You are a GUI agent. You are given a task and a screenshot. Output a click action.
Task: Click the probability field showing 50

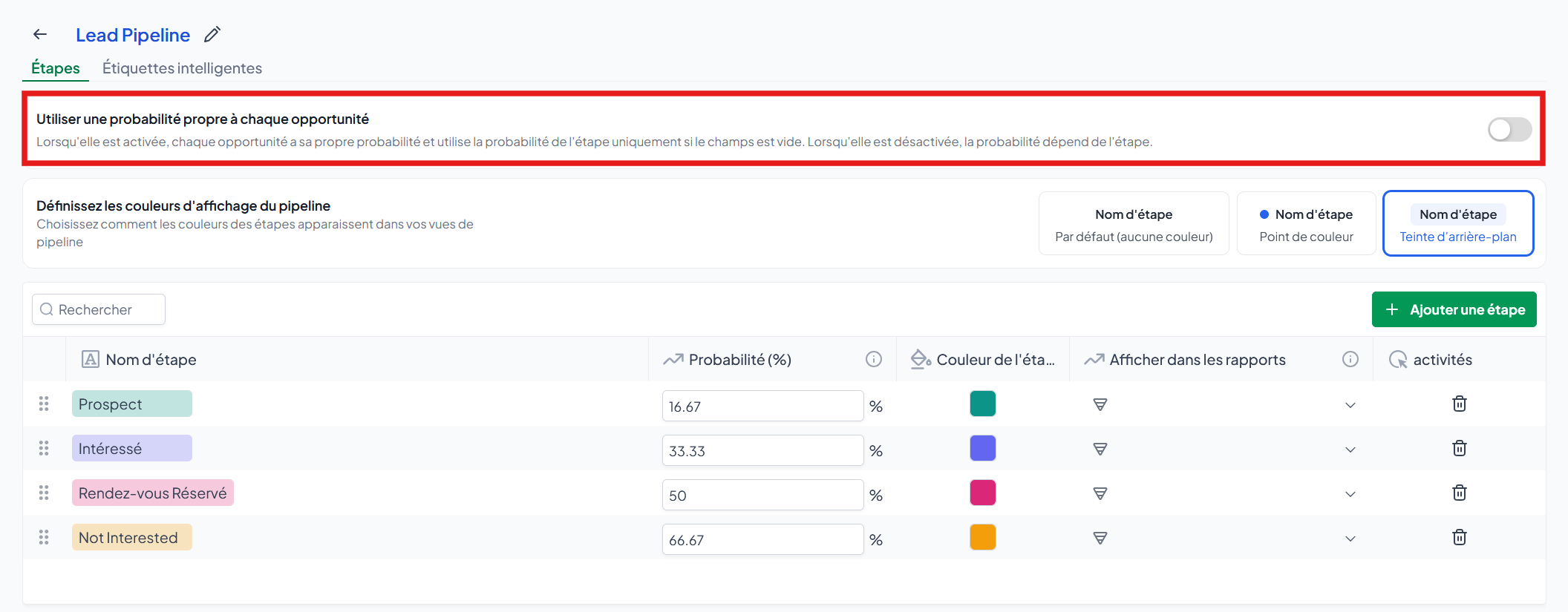pos(763,495)
